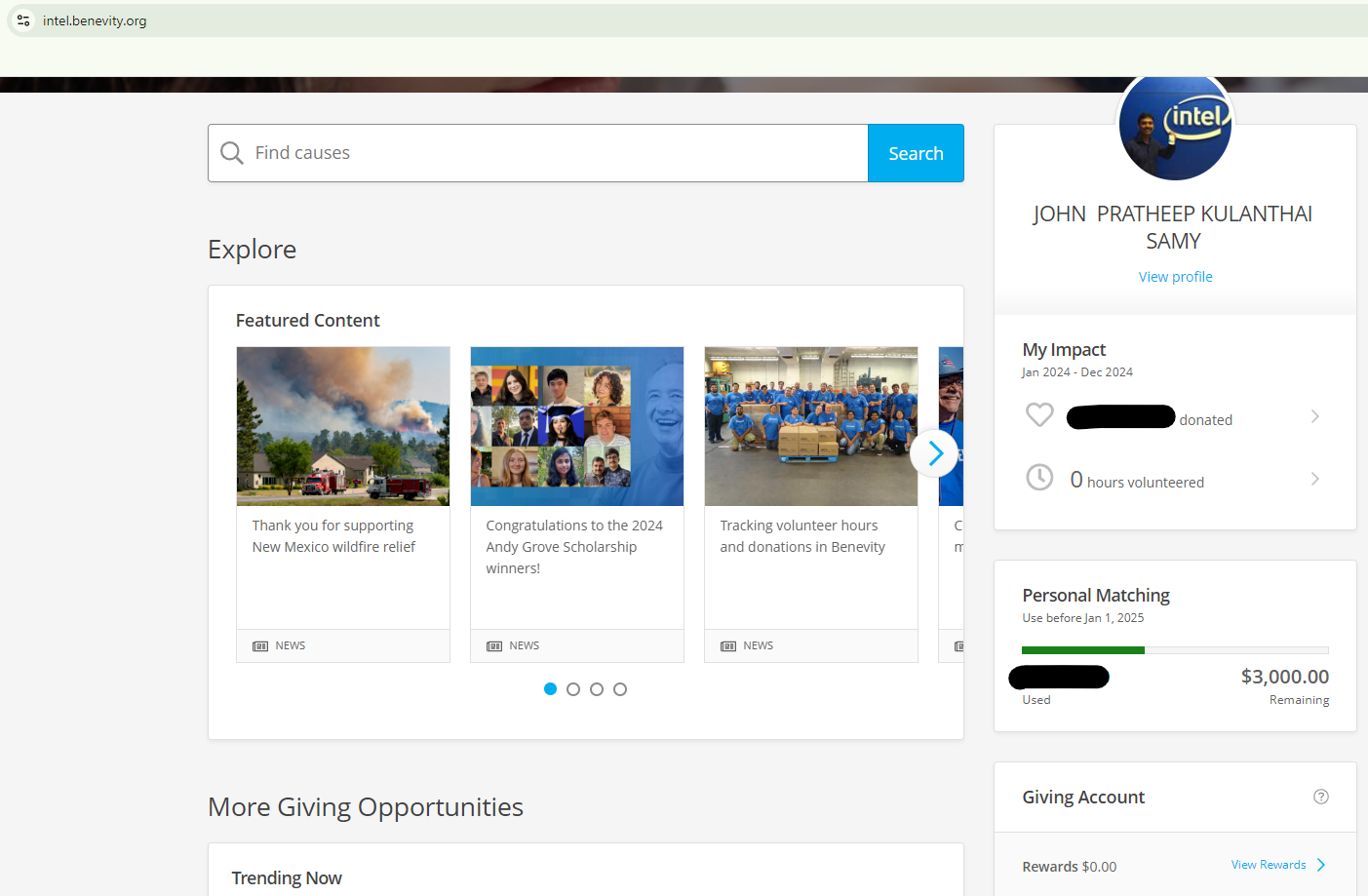The image size is (1368, 896).
Task: Select the fourth carousel page dot
Action: (x=620, y=689)
